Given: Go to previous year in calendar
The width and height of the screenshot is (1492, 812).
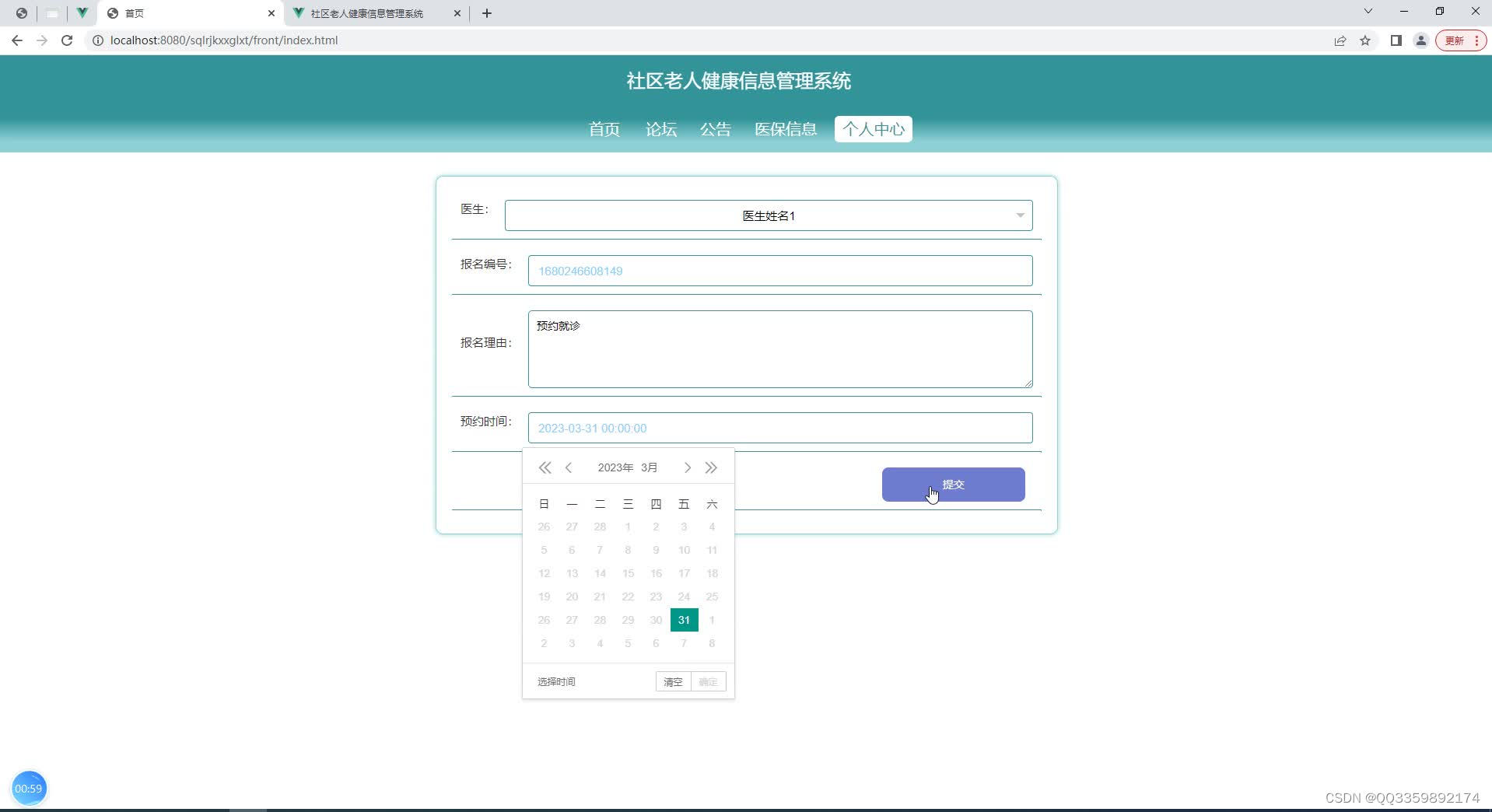Looking at the screenshot, I should click(x=545, y=467).
